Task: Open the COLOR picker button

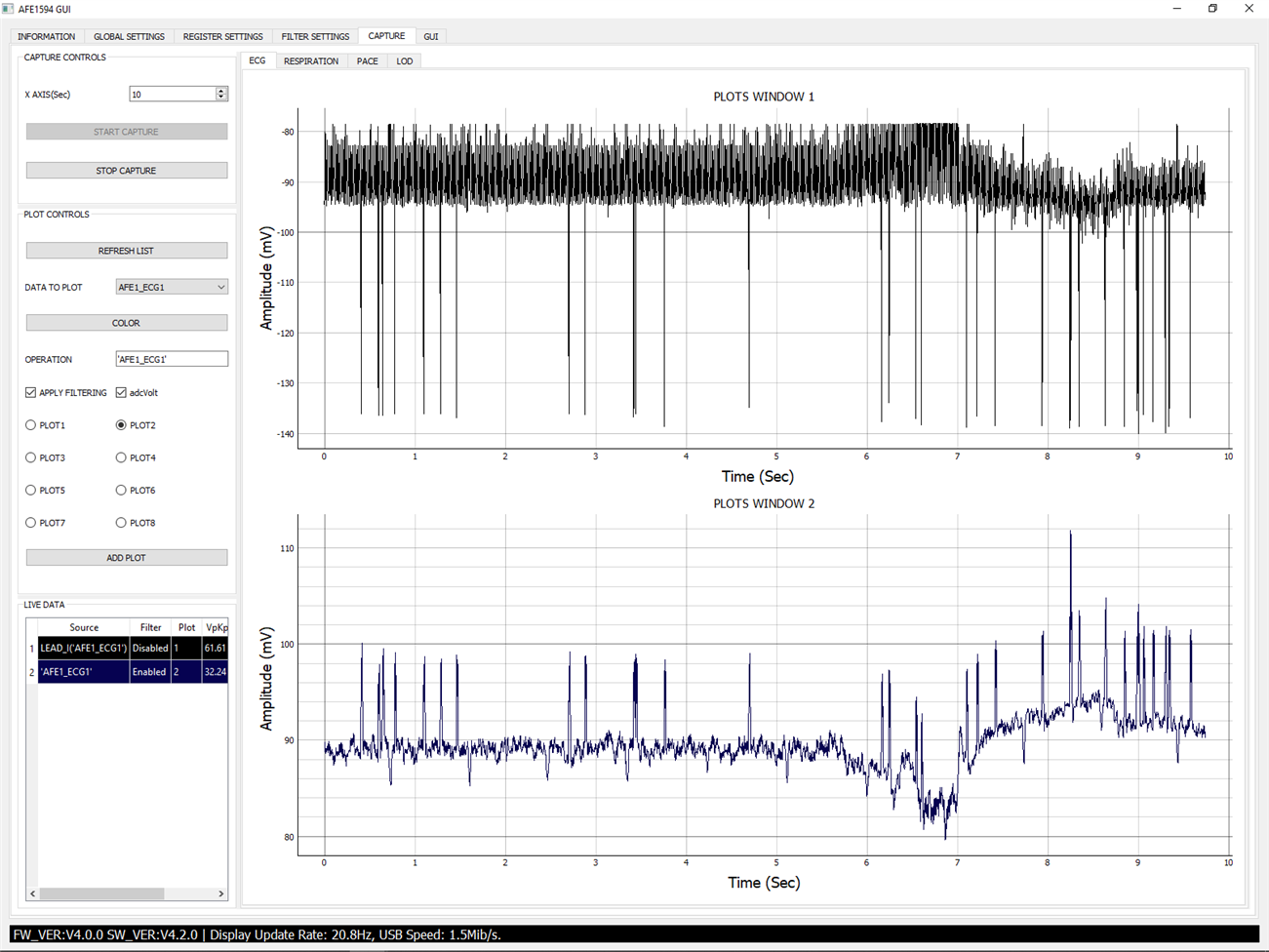Action: point(127,323)
